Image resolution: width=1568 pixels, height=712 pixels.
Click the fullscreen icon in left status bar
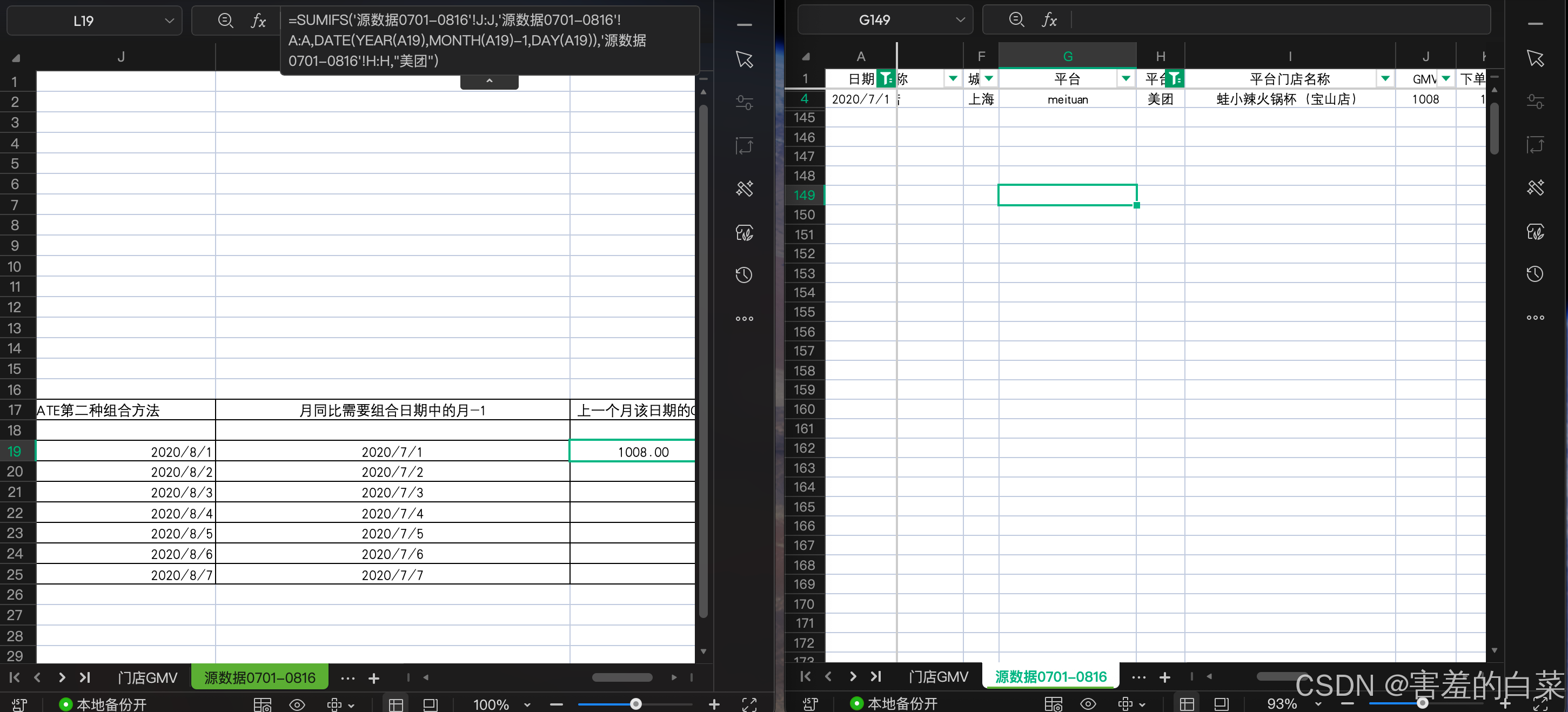749,704
